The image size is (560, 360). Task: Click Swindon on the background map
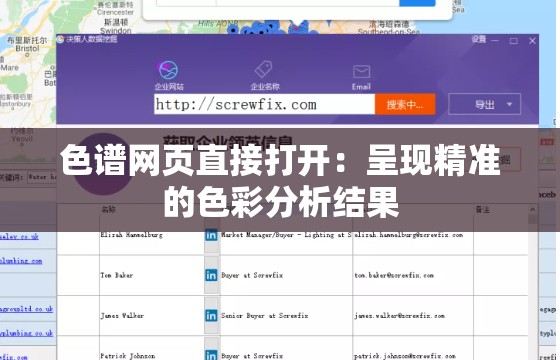(x=115, y=31)
